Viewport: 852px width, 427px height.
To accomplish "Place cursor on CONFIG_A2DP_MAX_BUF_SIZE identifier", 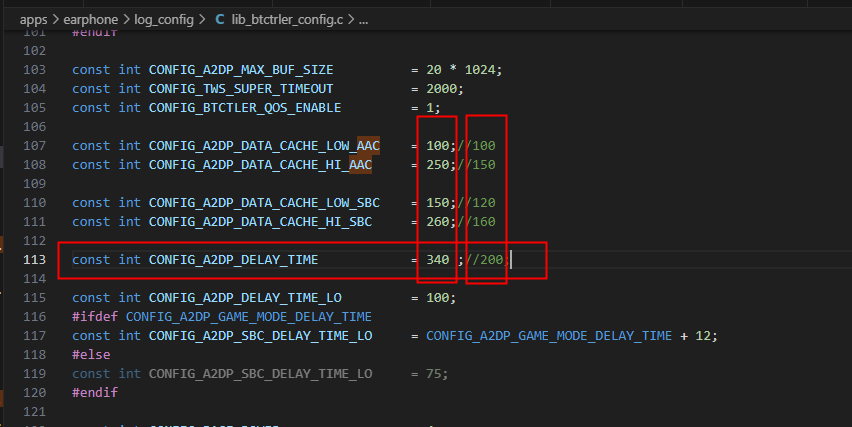I will pos(241,70).
